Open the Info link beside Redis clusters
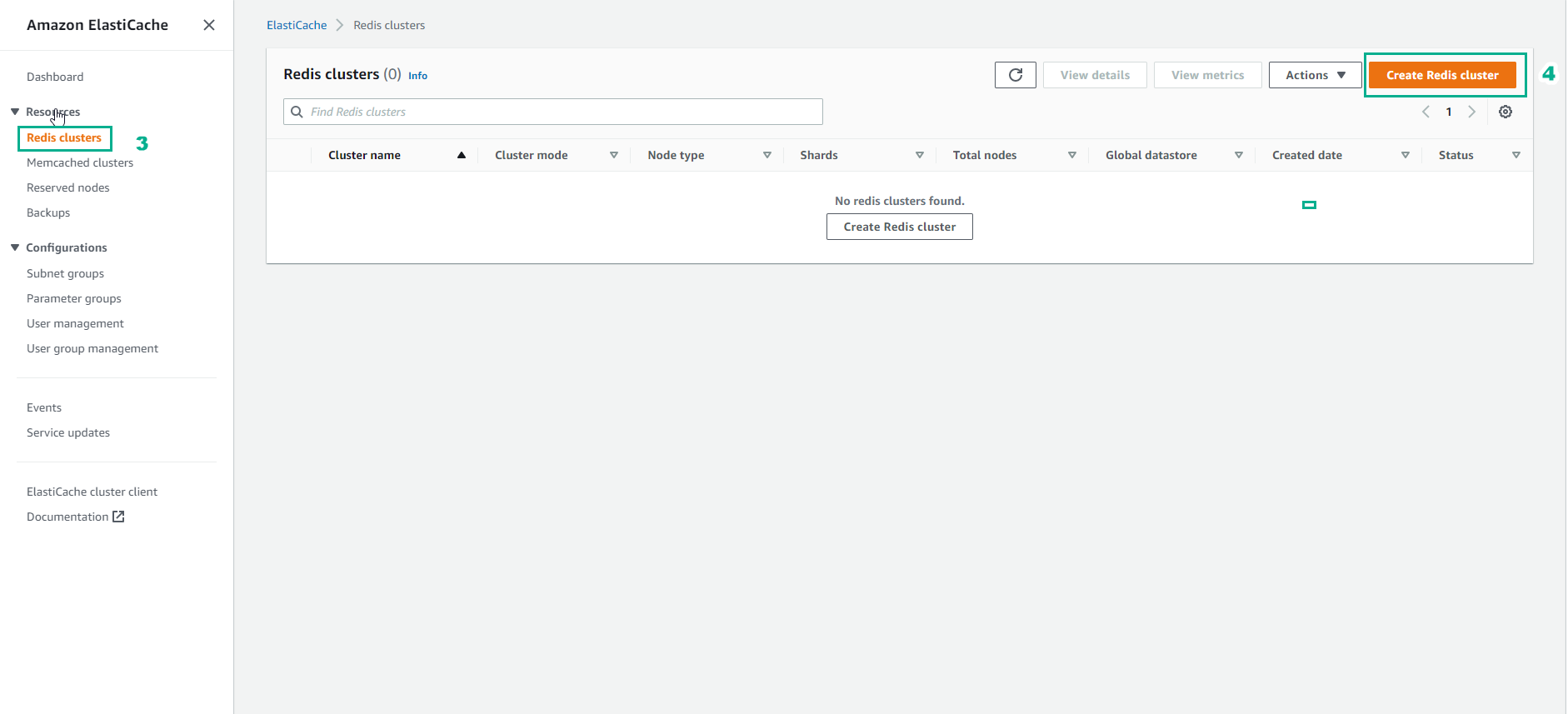Screen dimensions: 1568x714 coord(417,76)
